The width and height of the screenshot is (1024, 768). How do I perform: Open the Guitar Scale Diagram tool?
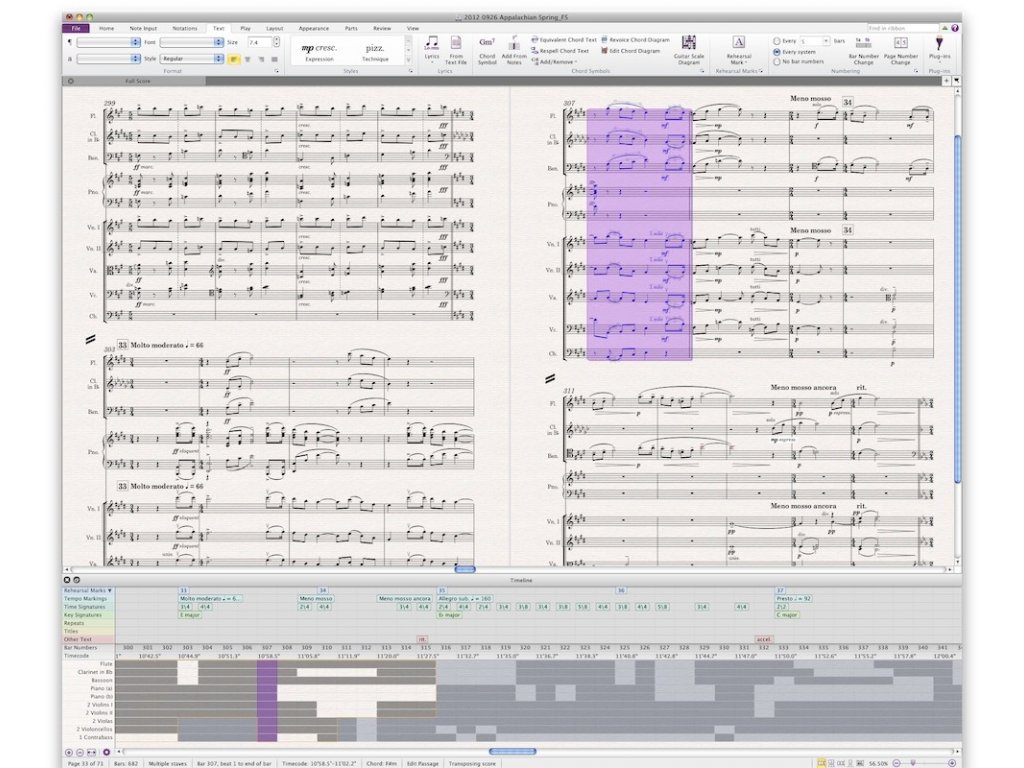click(x=688, y=50)
